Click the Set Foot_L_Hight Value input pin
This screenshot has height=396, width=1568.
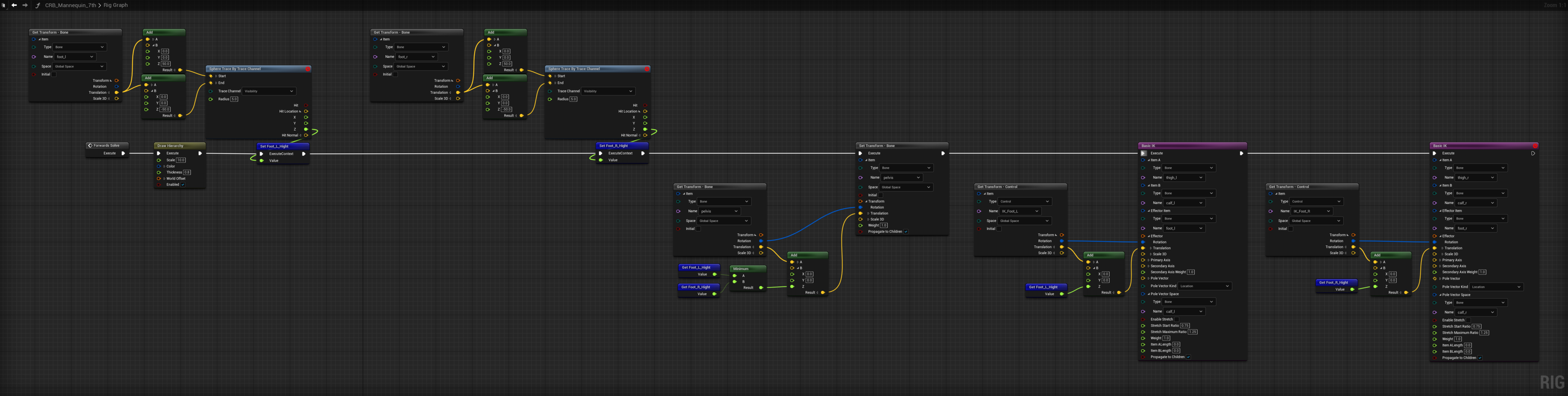[x=262, y=161]
